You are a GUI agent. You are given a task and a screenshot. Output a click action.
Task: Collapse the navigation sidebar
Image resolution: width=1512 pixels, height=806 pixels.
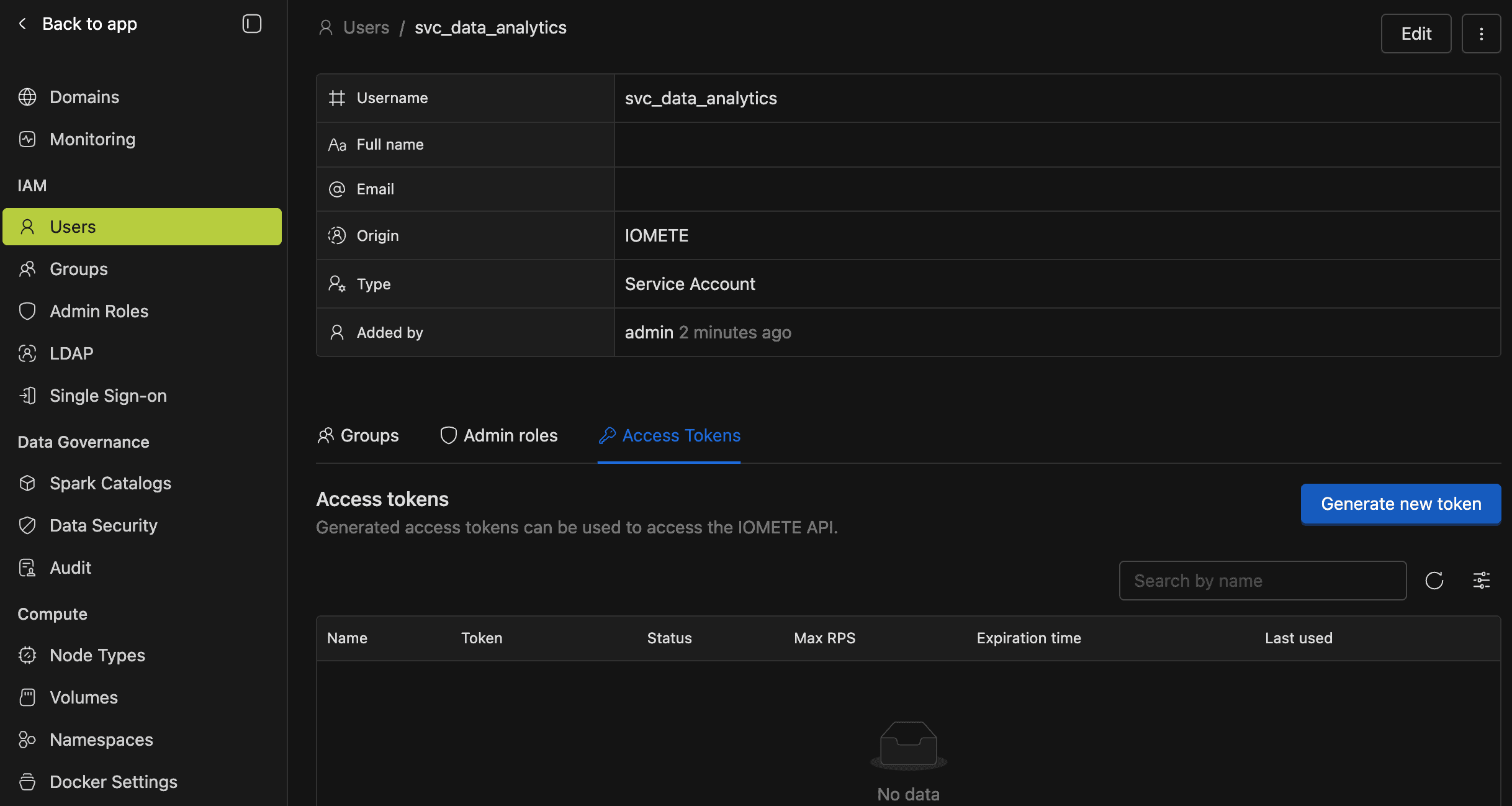[251, 24]
